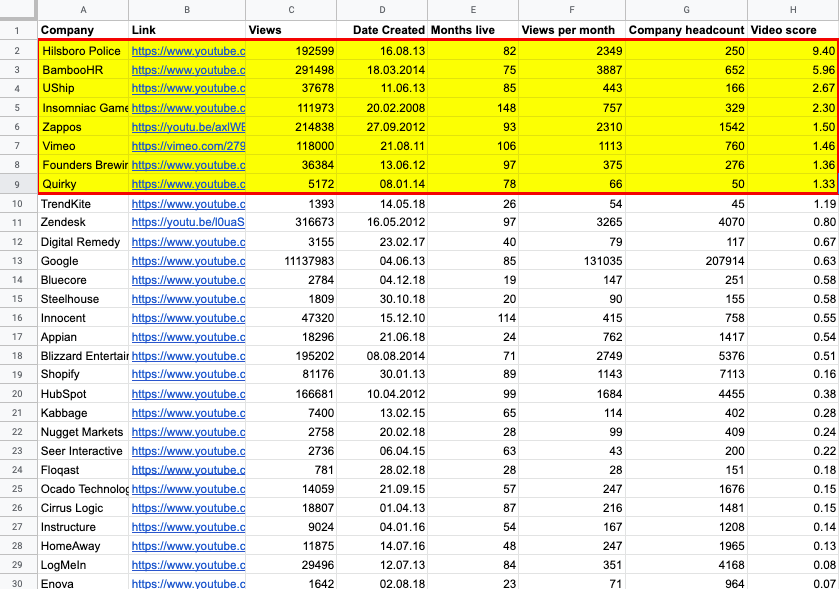Click video score value 9.40
This screenshot has height=589, width=839.
pos(793,51)
